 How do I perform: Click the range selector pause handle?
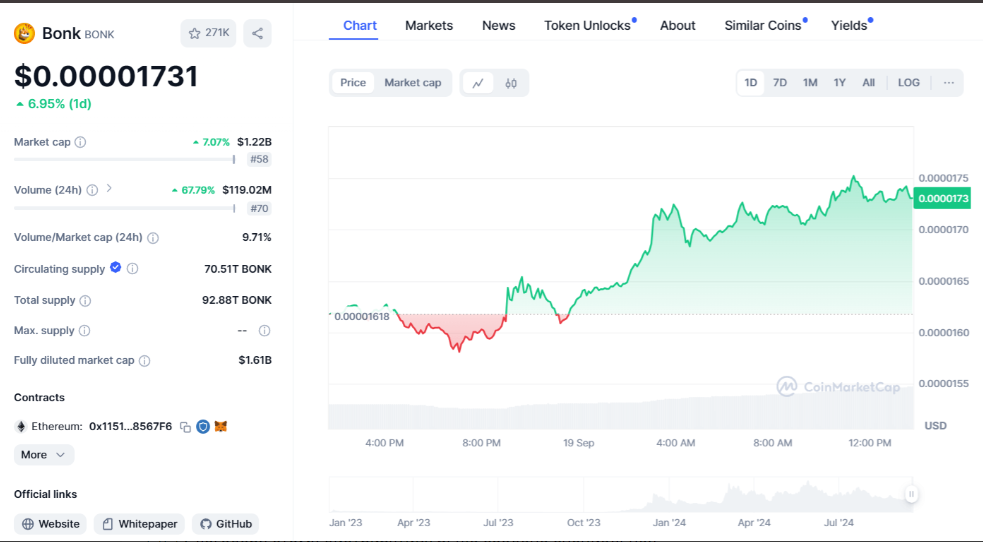[x=912, y=494]
